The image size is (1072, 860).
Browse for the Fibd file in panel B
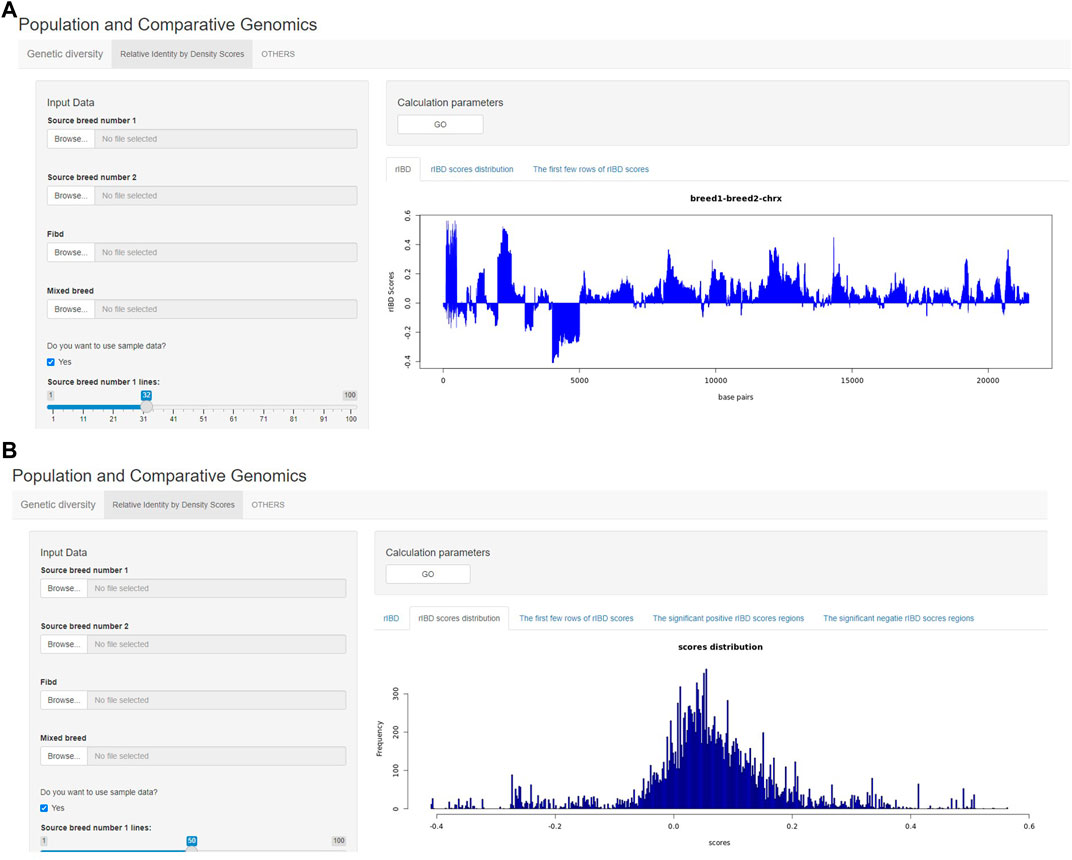[64, 700]
